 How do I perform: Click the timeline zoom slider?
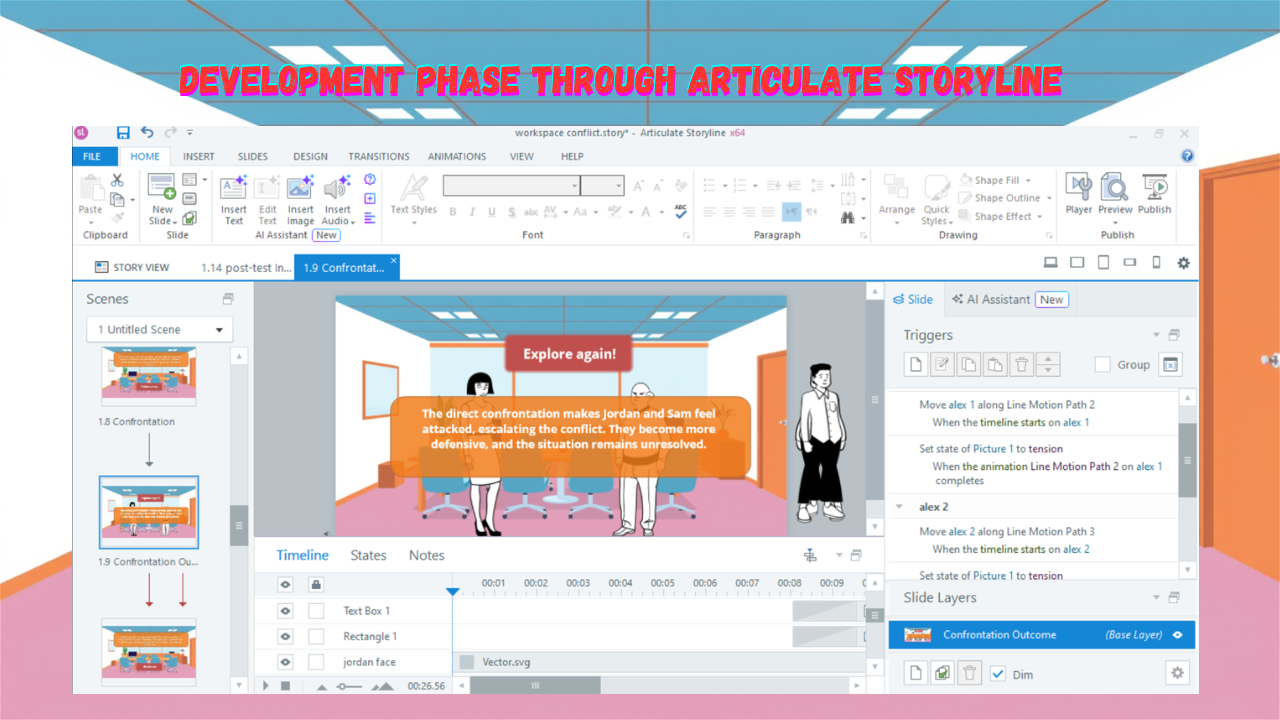(x=349, y=686)
